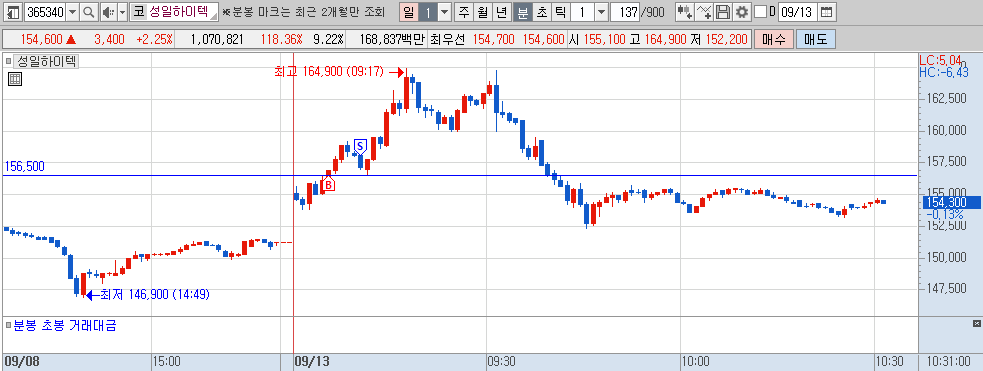
Task: Select the 초 second chart tab
Action: click(541, 11)
